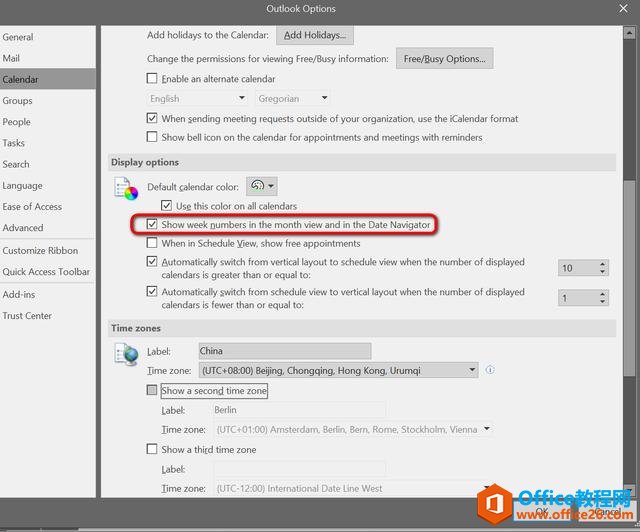640x532 pixels.
Task: Increase the value 1 calendars spinner
Action: (602, 294)
